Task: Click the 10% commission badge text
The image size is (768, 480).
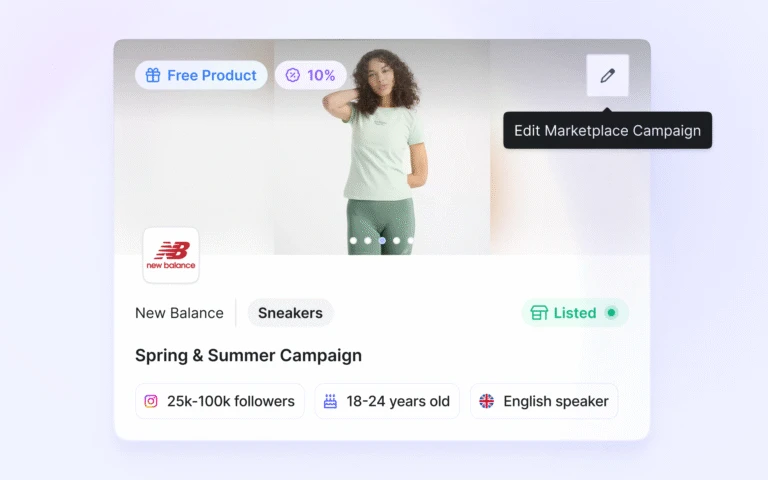Action: pyautogui.click(x=321, y=75)
